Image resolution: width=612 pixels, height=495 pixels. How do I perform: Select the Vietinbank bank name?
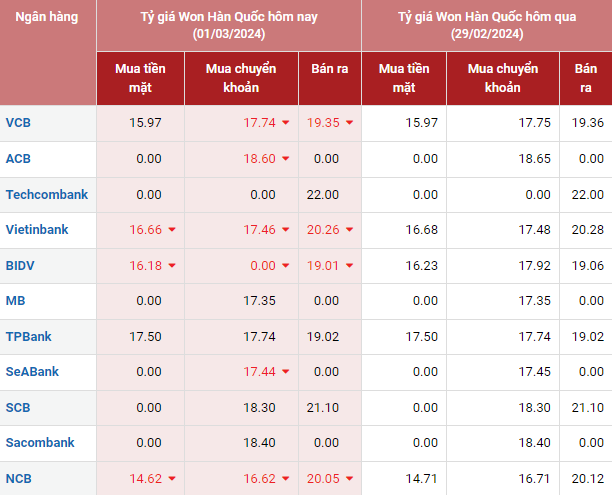click(37, 229)
